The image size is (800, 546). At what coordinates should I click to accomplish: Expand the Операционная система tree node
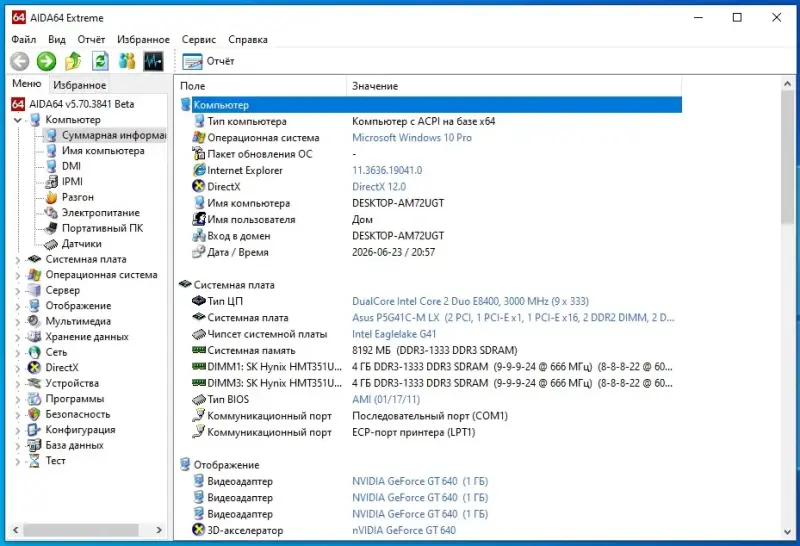[18, 275]
